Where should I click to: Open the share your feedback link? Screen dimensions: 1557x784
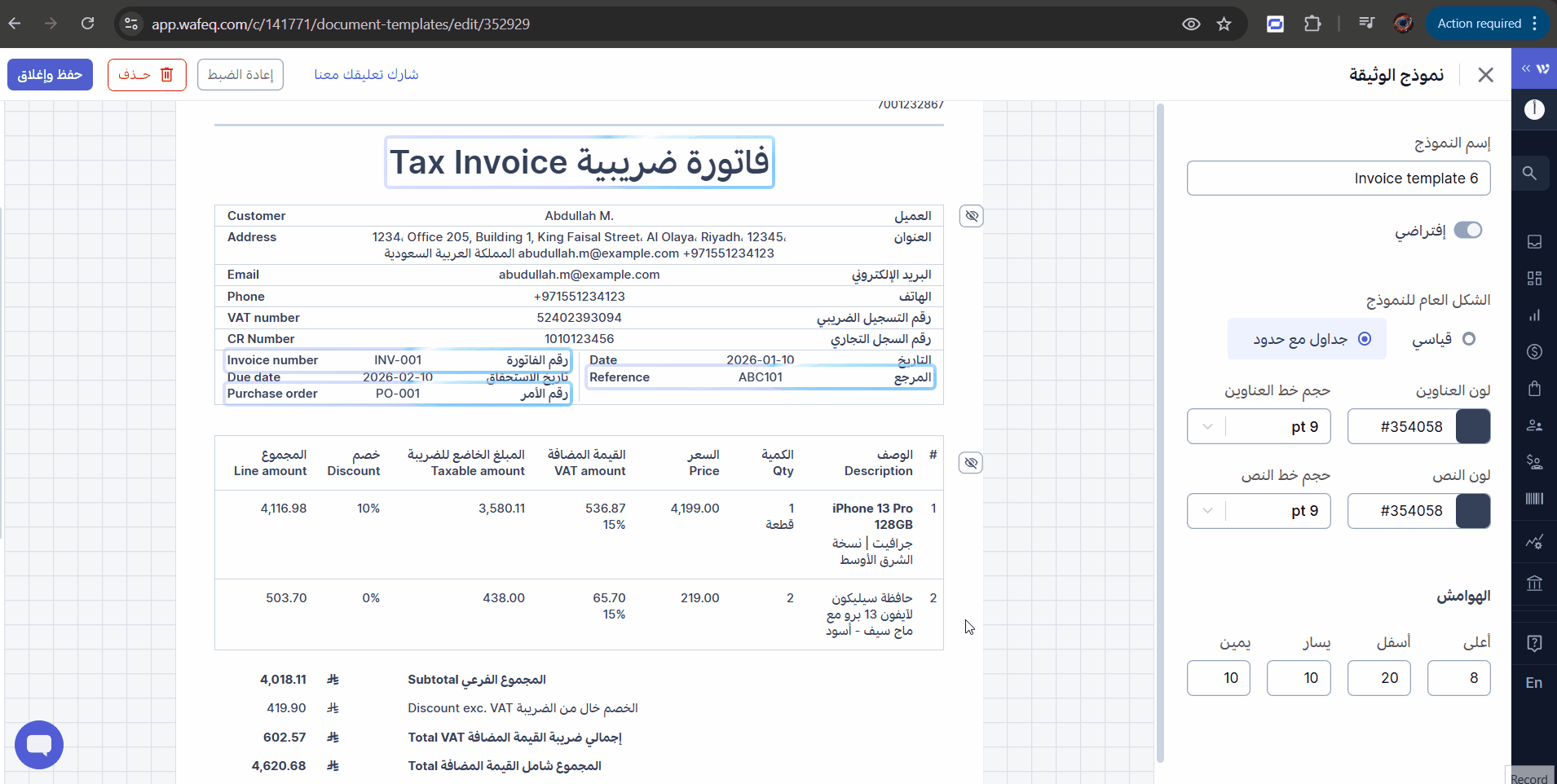[x=366, y=75]
